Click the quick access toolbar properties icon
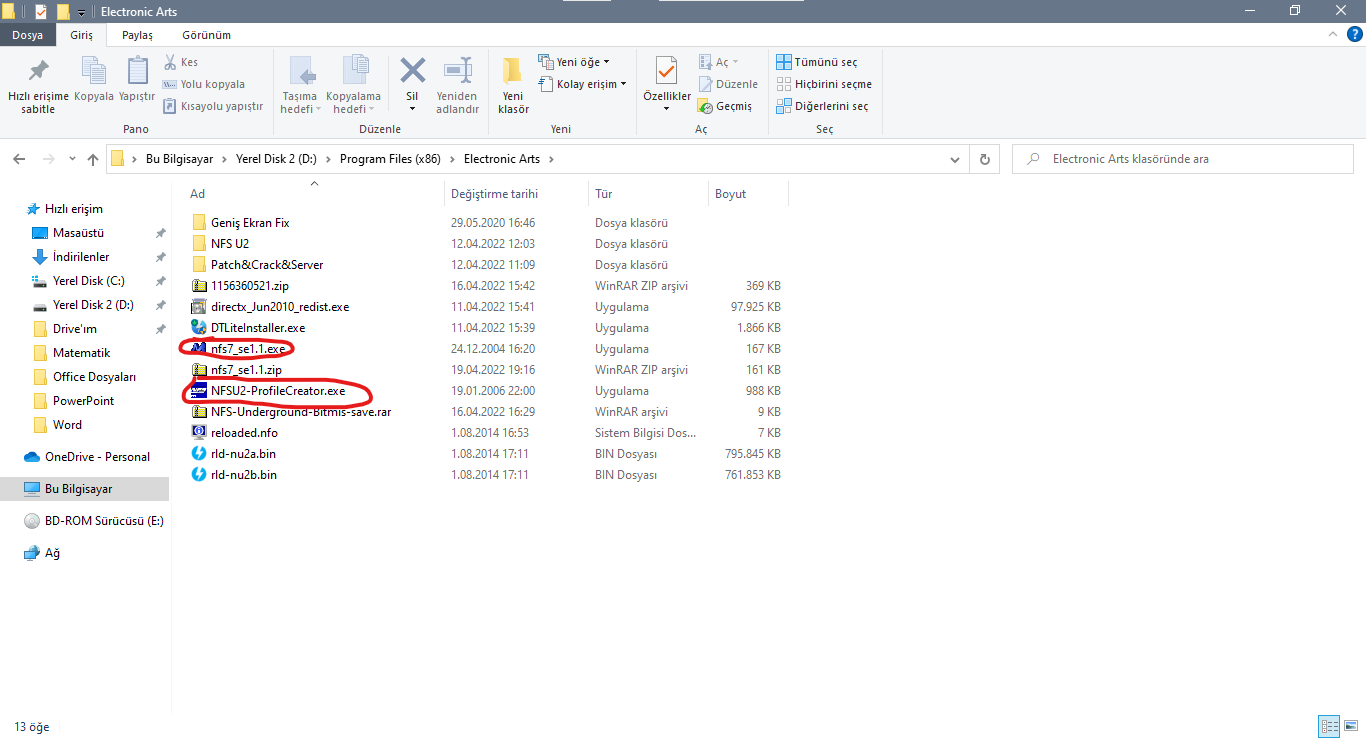The image size is (1366, 738). point(41,11)
